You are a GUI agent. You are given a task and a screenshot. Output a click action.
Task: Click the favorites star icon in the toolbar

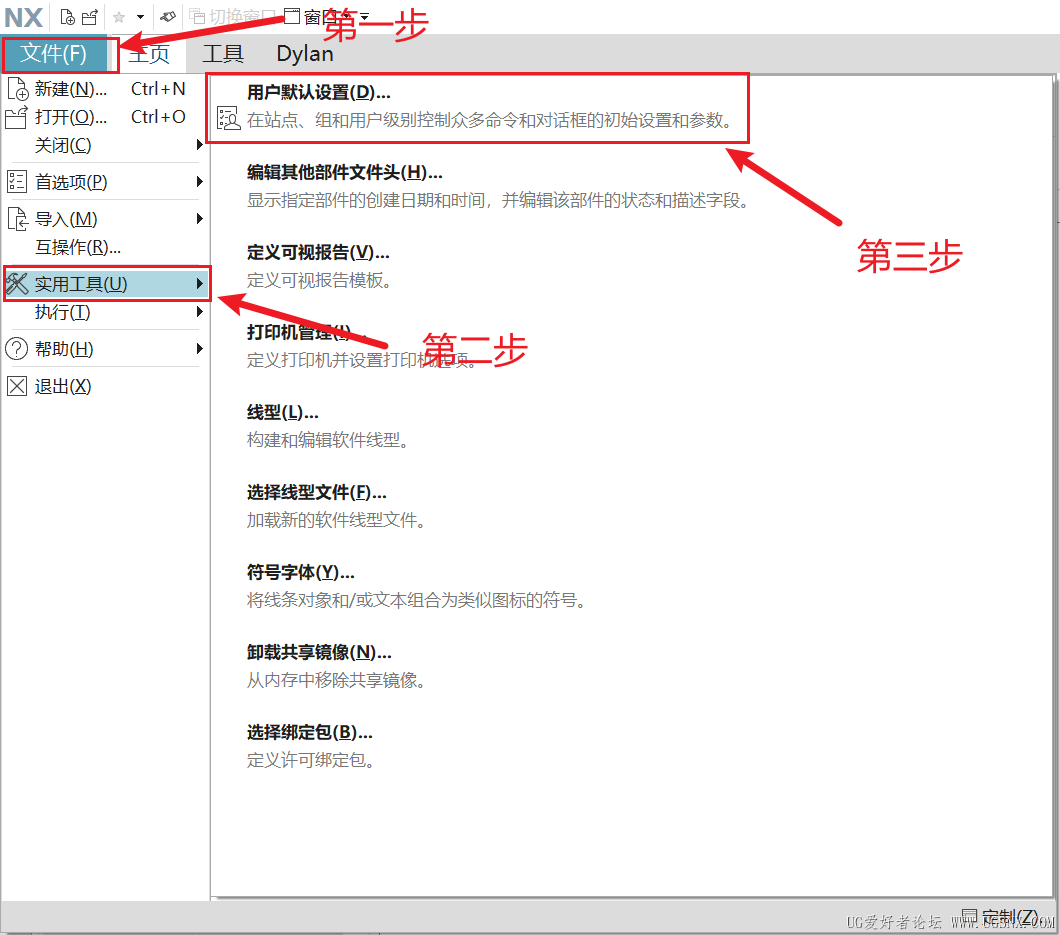[x=120, y=17]
